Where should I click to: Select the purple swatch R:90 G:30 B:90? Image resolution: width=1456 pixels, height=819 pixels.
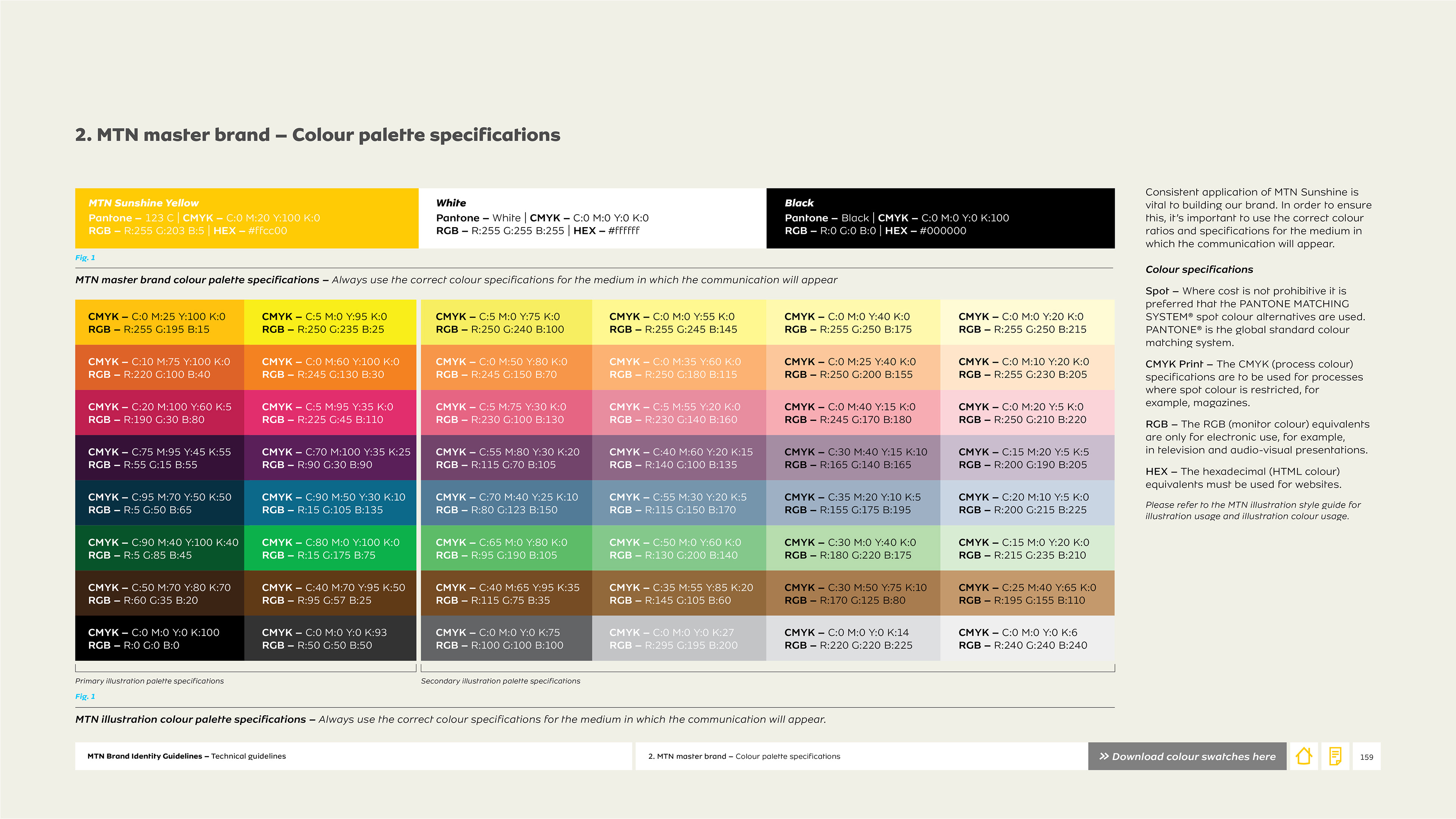[330, 458]
